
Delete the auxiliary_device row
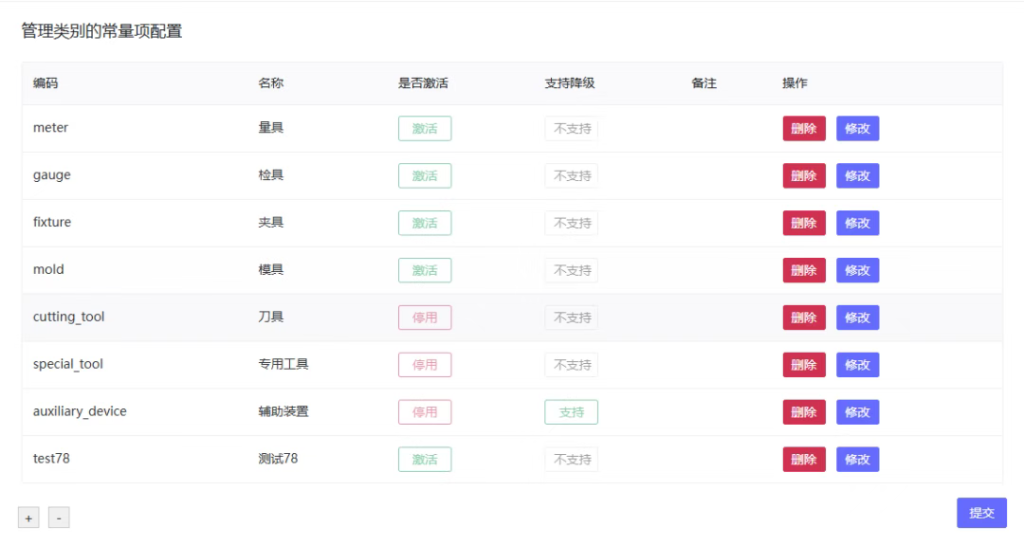click(x=804, y=412)
